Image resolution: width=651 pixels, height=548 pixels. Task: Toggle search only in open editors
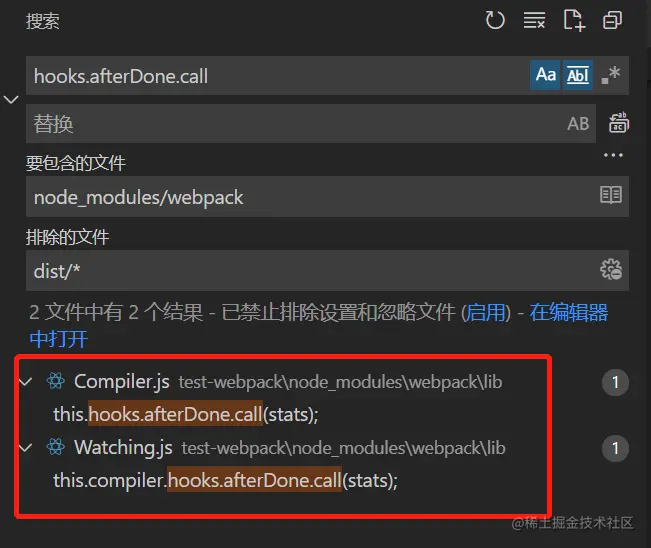click(x=611, y=195)
